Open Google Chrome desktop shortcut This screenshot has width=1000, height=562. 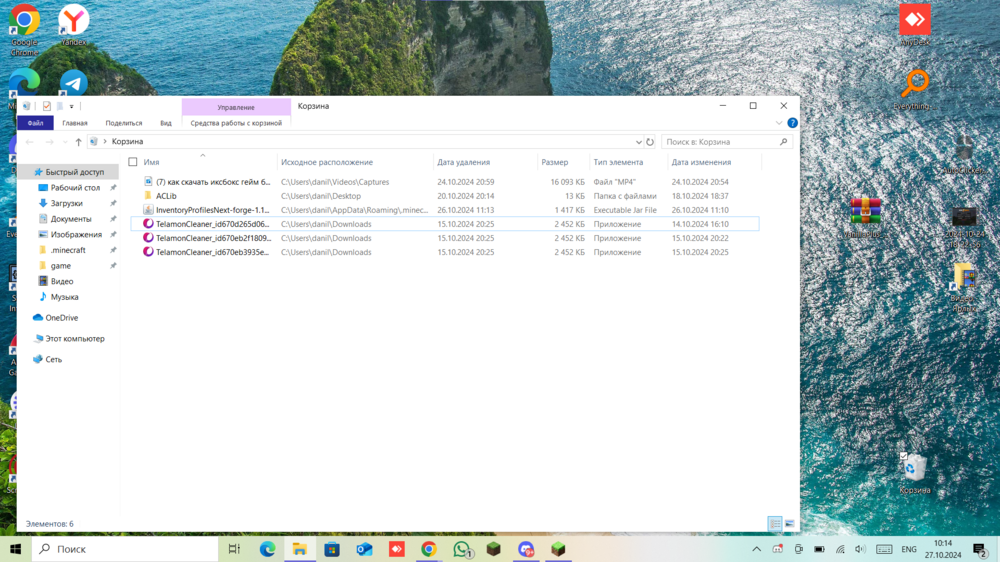click(x=24, y=29)
